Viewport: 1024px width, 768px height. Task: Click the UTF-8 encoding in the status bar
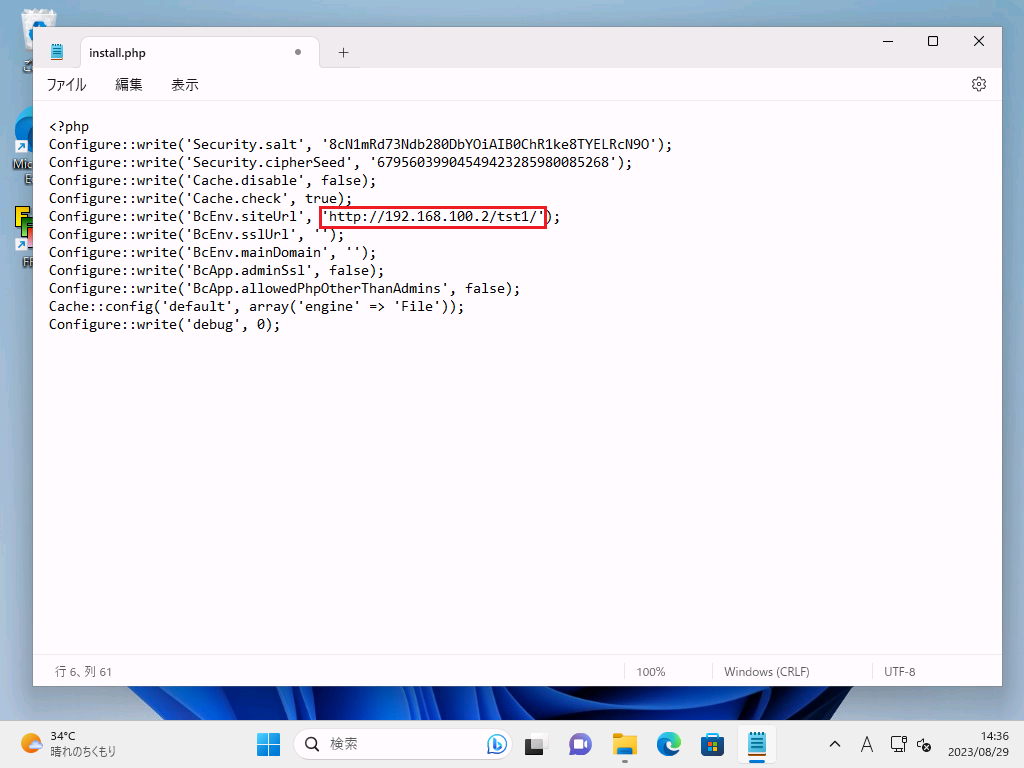(899, 672)
